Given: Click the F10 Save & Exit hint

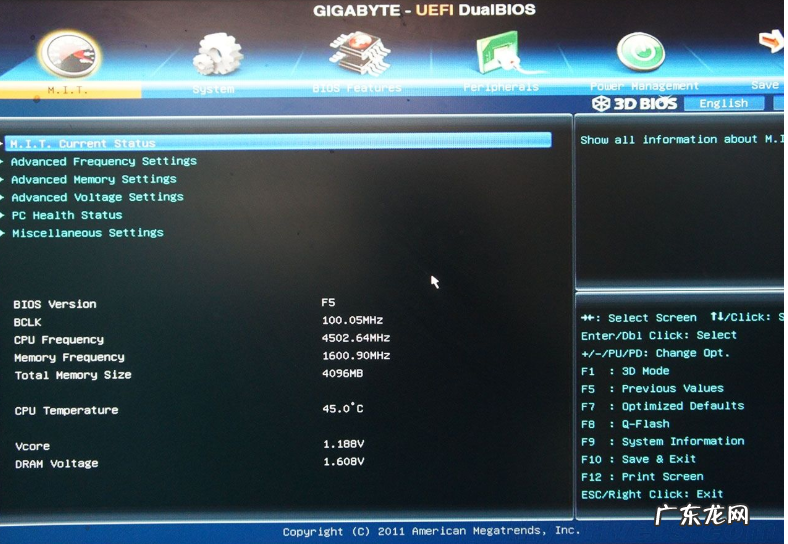Looking at the screenshot, I should pyautogui.click(x=638, y=459).
